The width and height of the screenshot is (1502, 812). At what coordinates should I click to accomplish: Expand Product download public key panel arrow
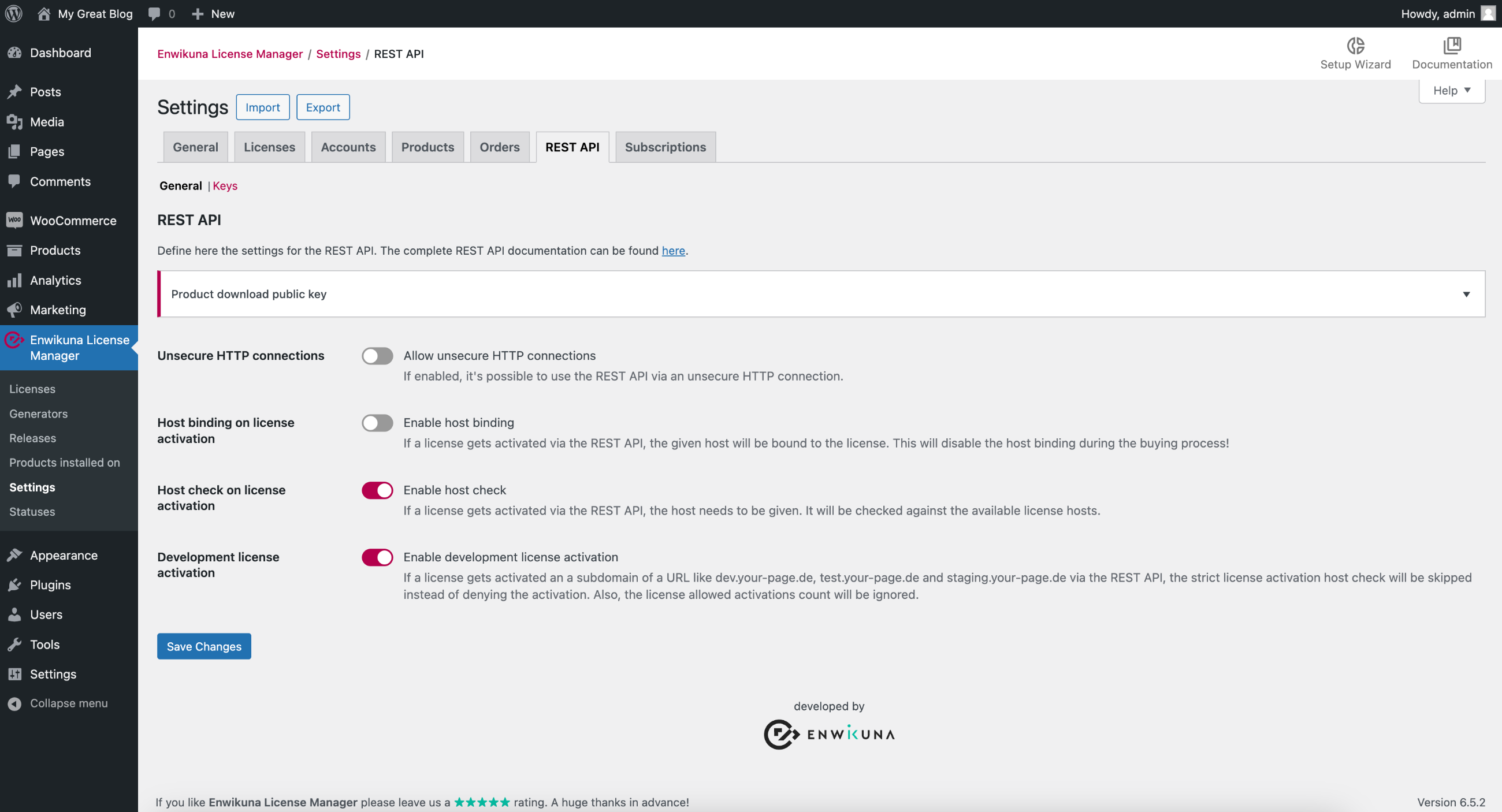pos(1466,295)
